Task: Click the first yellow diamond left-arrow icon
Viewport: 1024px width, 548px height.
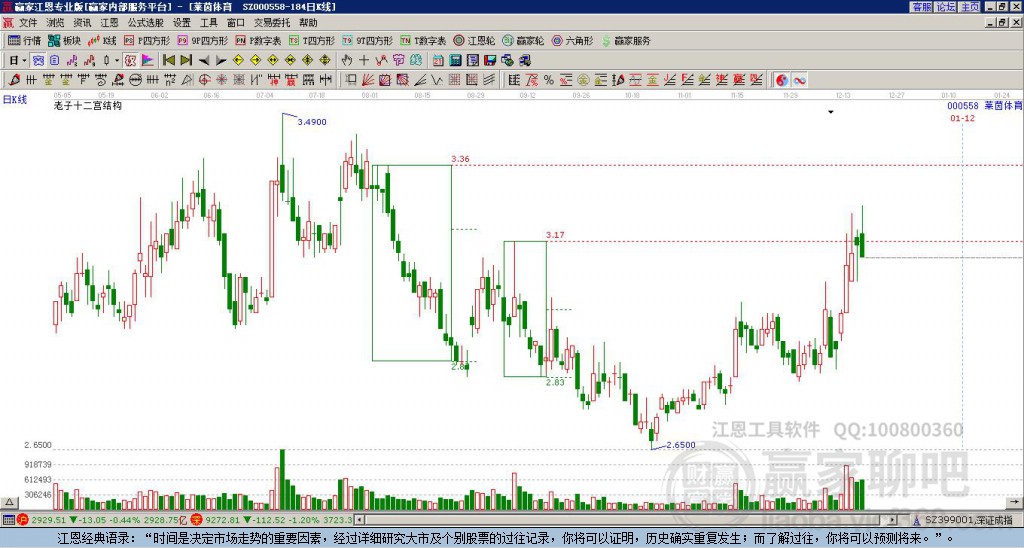Action: pos(238,61)
